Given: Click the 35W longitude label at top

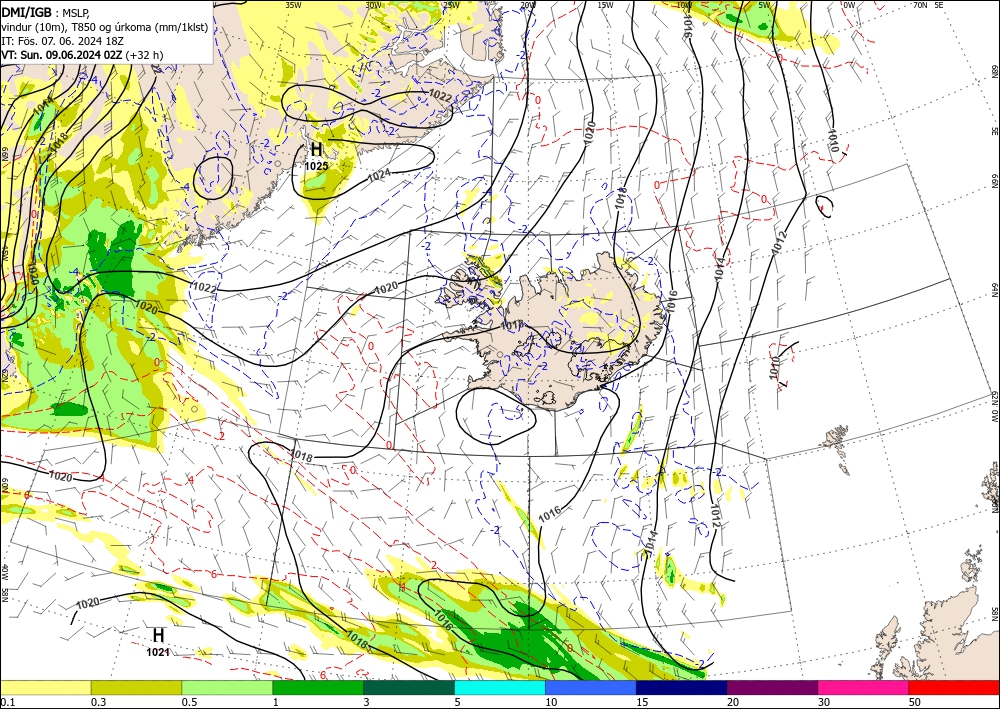Looking at the screenshot, I should (x=293, y=5).
